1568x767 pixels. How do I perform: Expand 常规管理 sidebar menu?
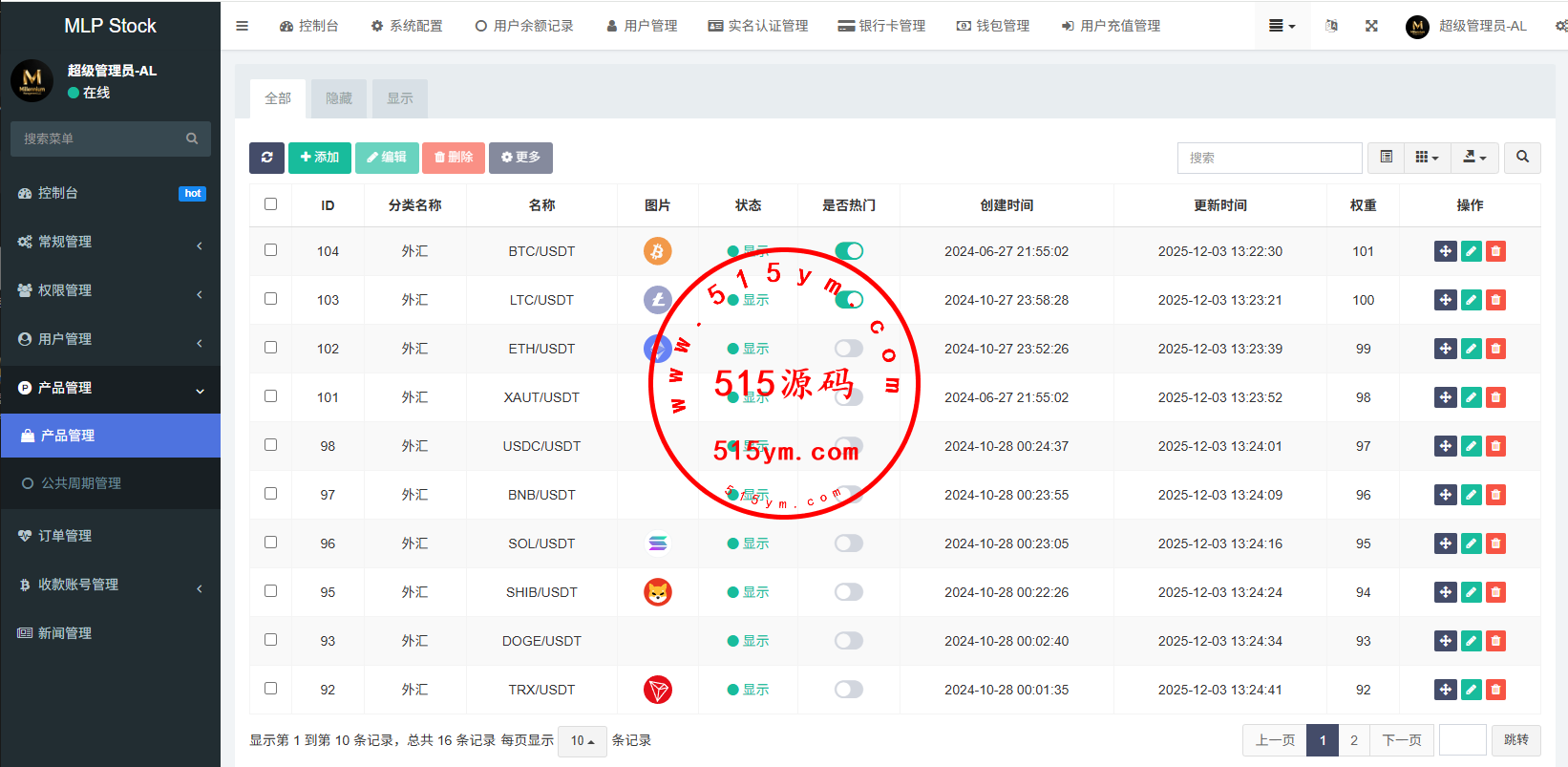110,243
